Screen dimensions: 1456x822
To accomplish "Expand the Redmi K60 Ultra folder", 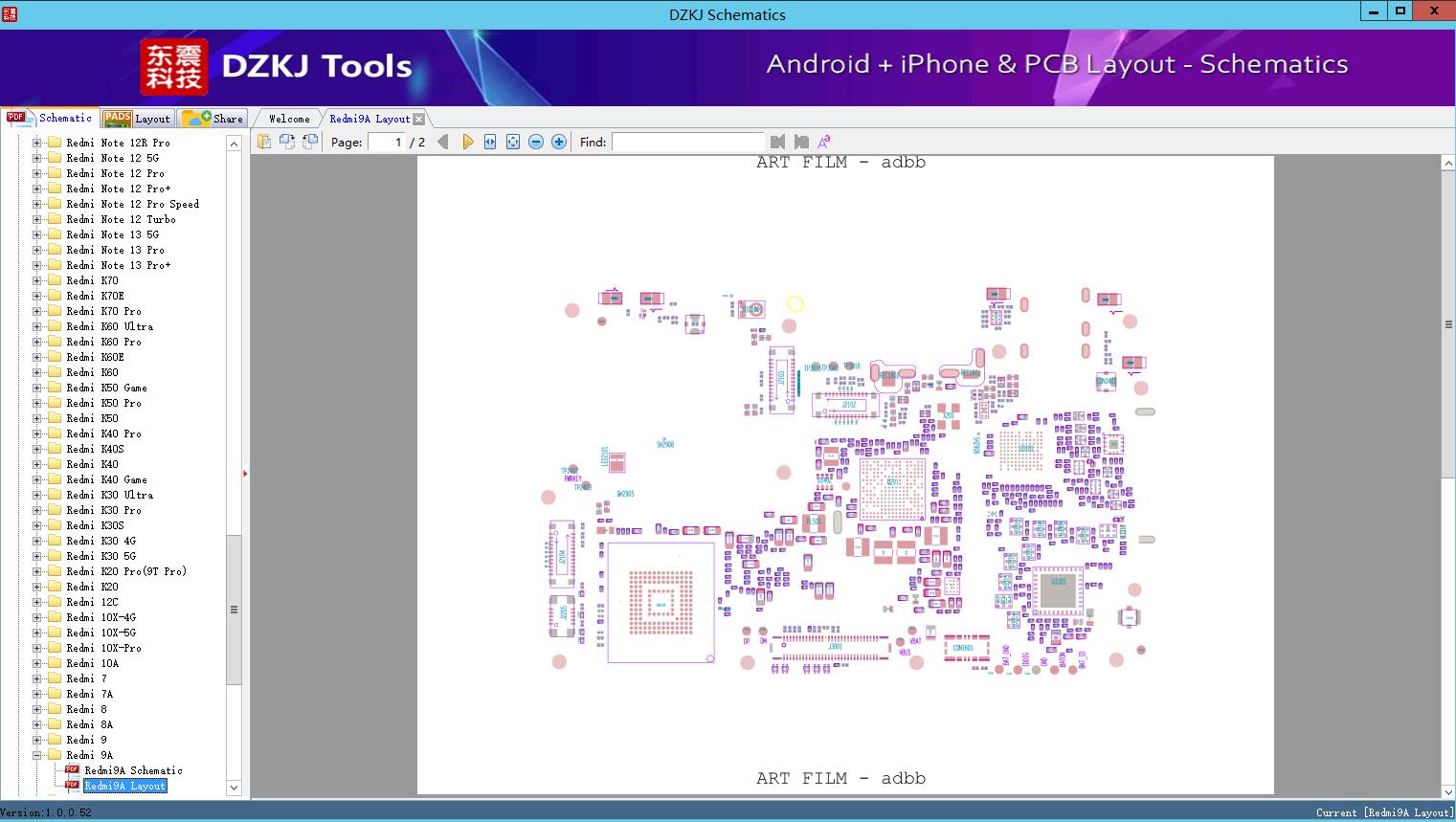I will pos(37,326).
